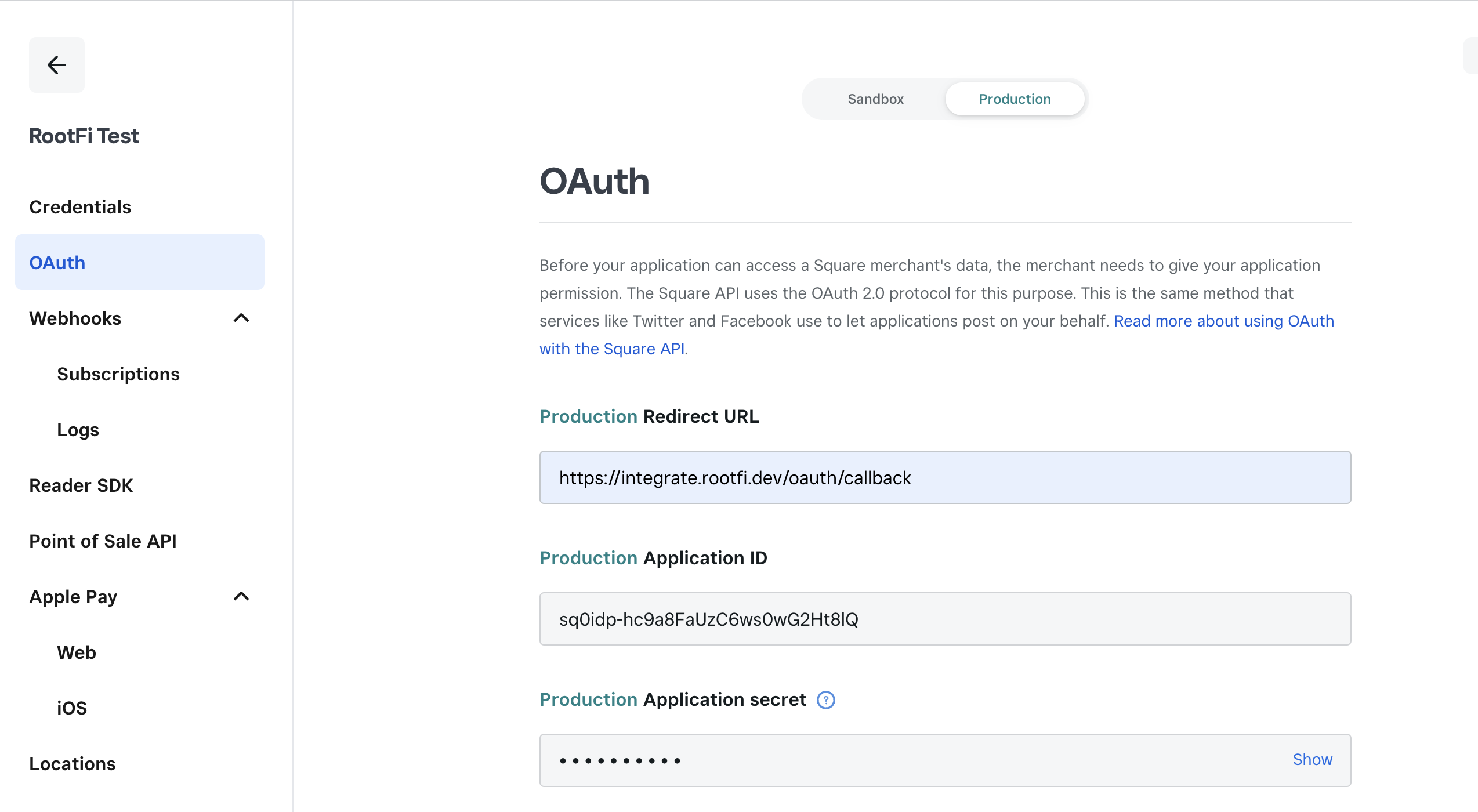The image size is (1478, 812).
Task: Go to Reader SDK settings
Action: pos(81,485)
